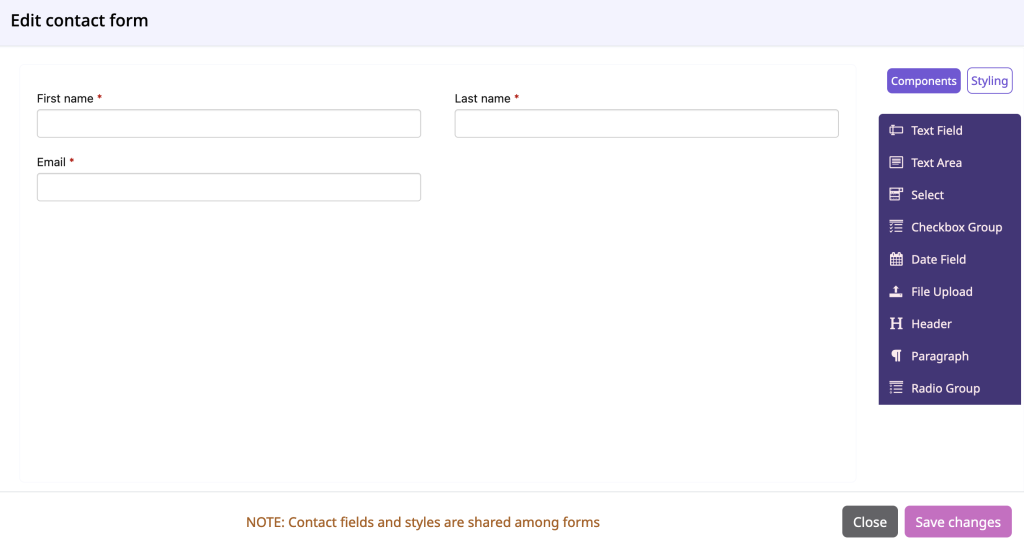Viewport: 1024px width, 545px height.
Task: Click the Header H icon
Action: tap(896, 324)
